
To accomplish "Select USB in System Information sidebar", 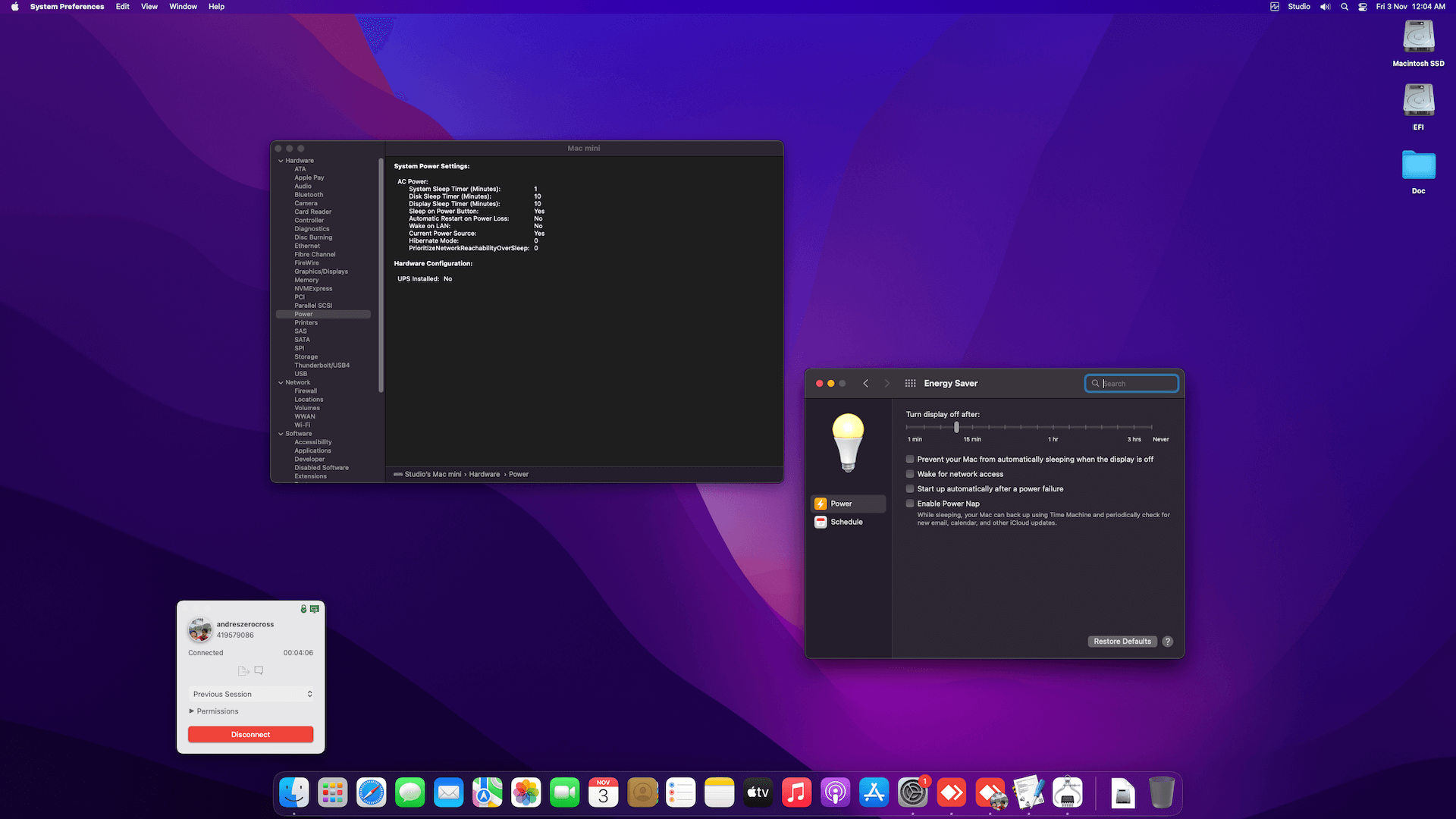I will click(301, 374).
